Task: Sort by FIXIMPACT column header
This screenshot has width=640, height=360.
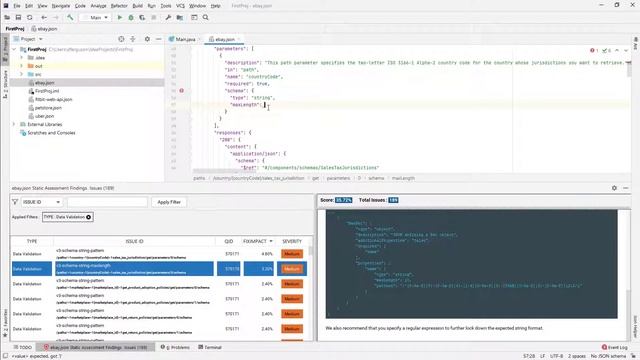Action: pos(258,241)
